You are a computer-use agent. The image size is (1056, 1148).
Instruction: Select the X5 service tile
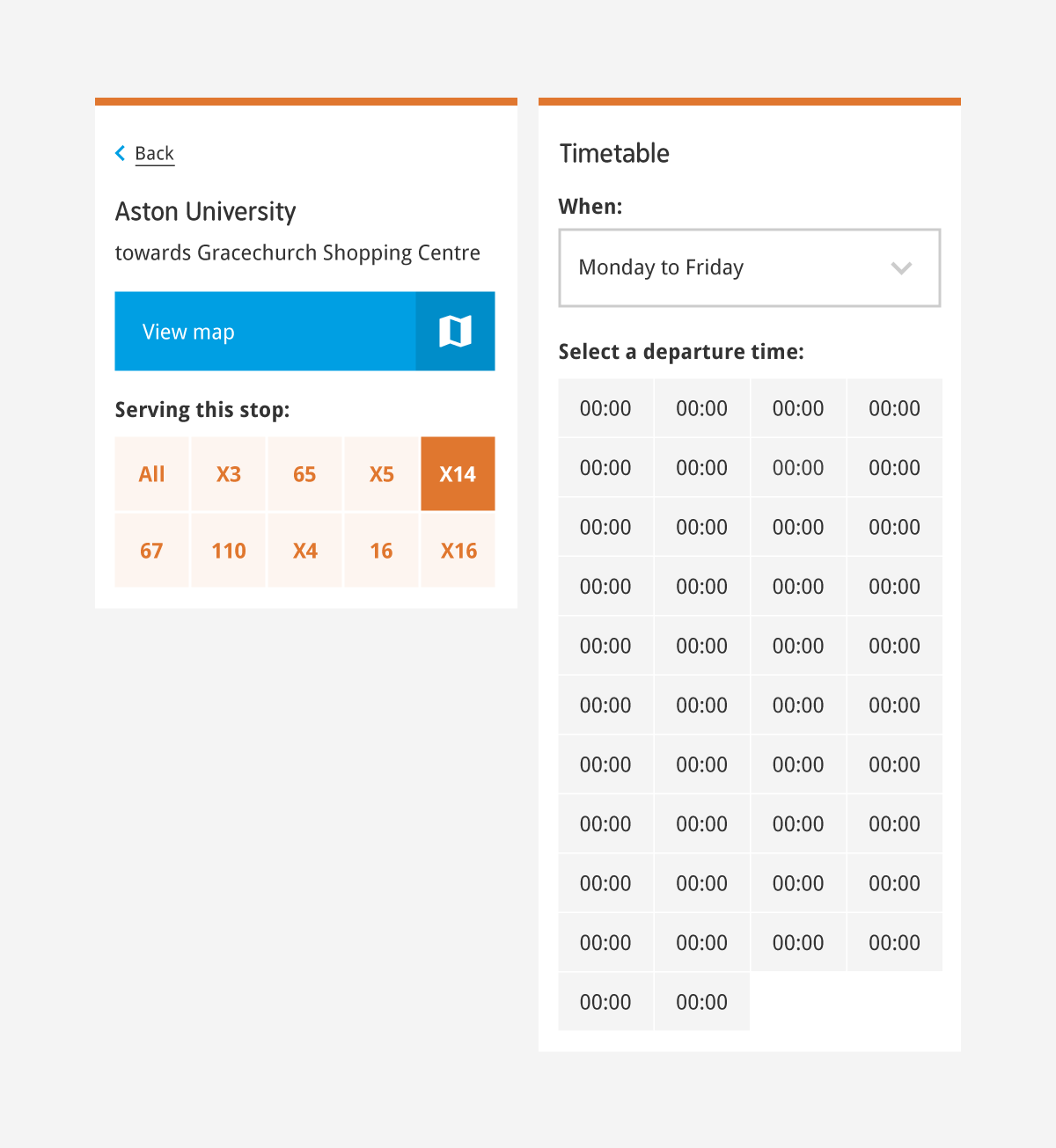coord(381,474)
